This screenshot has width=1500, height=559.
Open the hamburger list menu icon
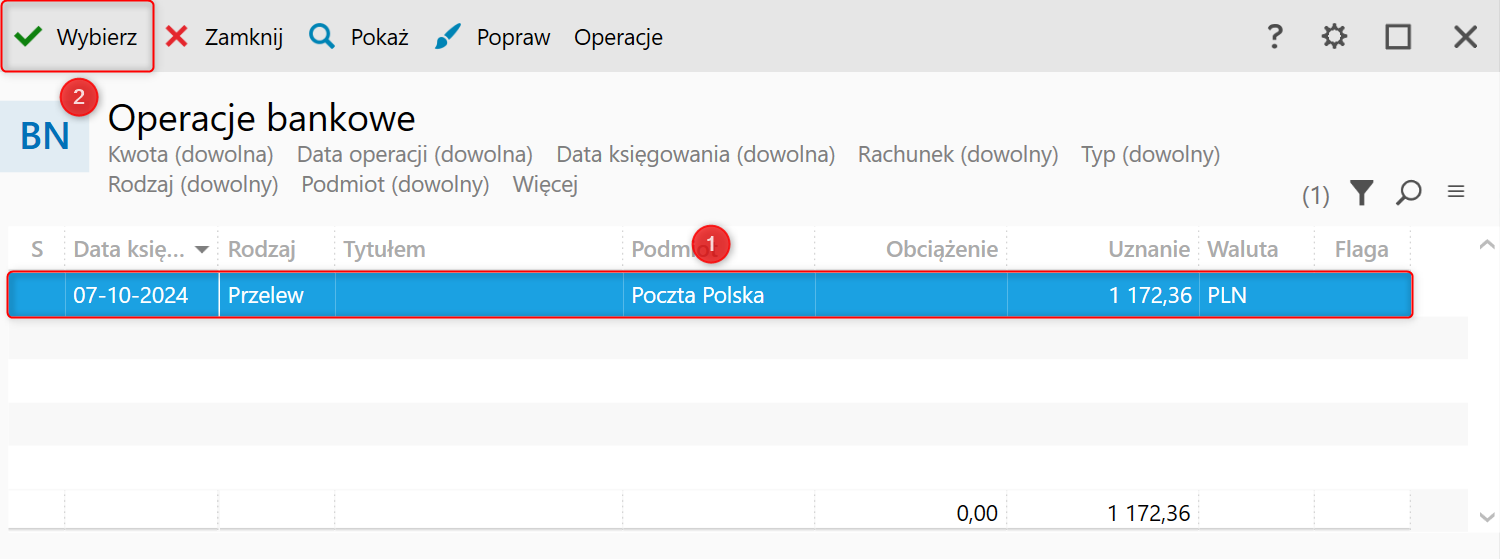[1456, 192]
